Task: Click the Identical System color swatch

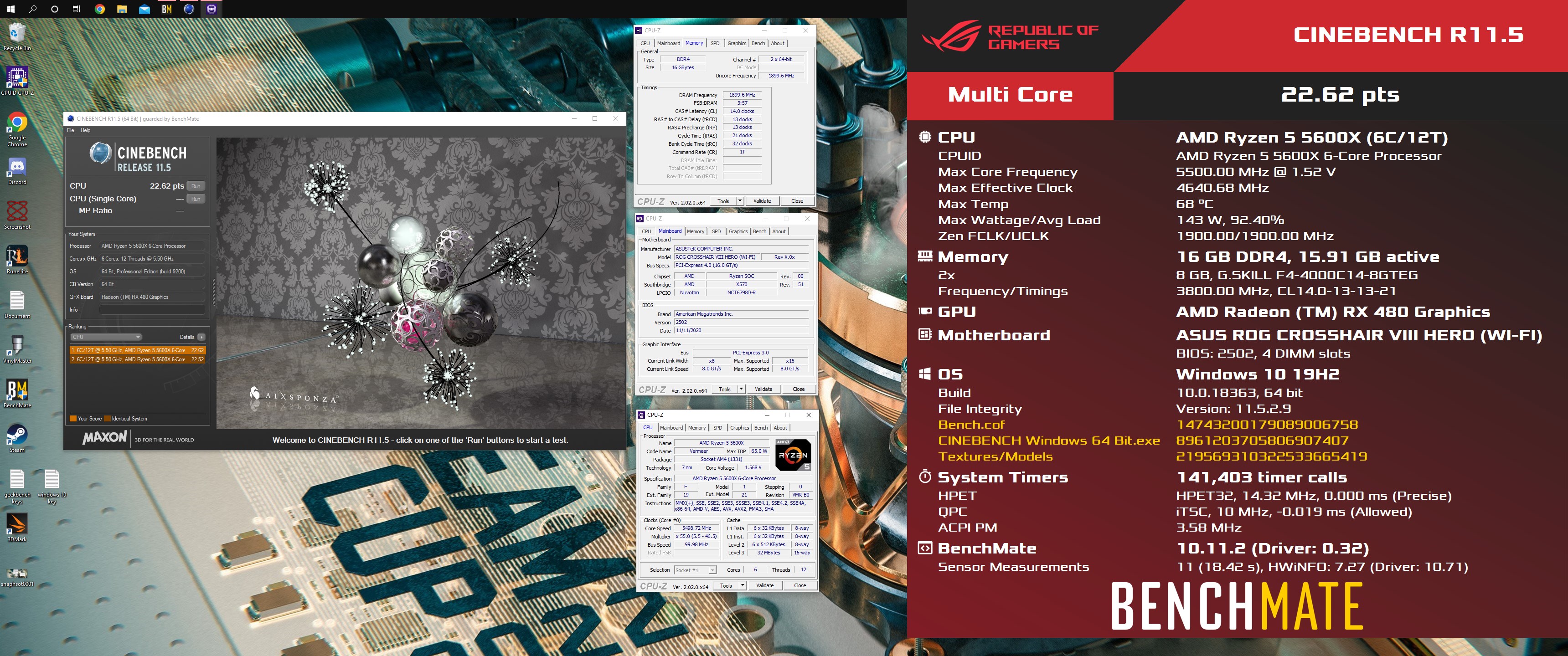Action: pyautogui.click(x=107, y=419)
